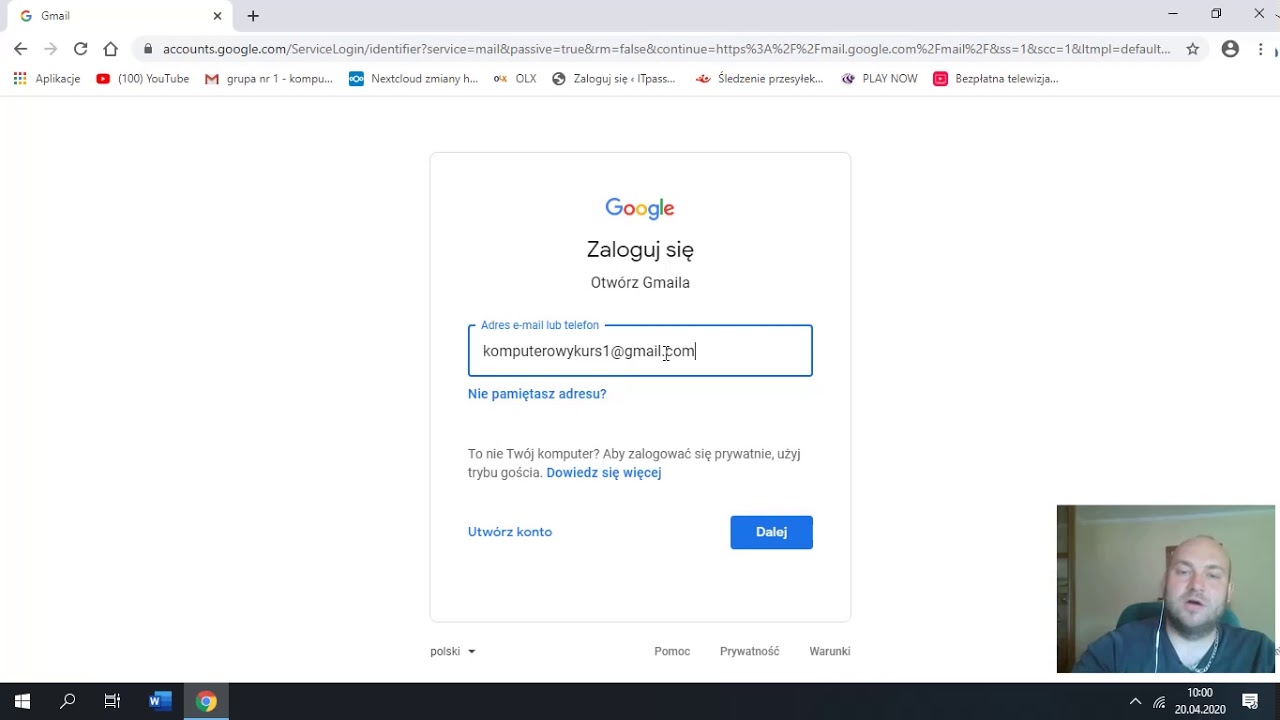Open Windows taskbar search

click(x=68, y=701)
